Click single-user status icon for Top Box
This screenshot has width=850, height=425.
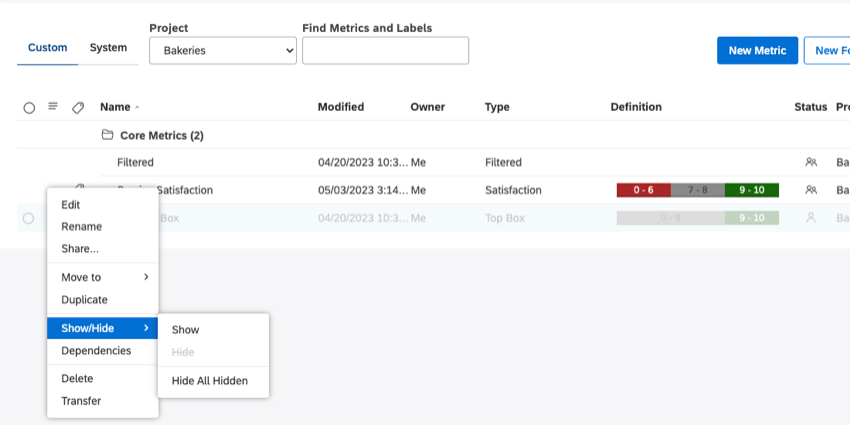(x=811, y=217)
